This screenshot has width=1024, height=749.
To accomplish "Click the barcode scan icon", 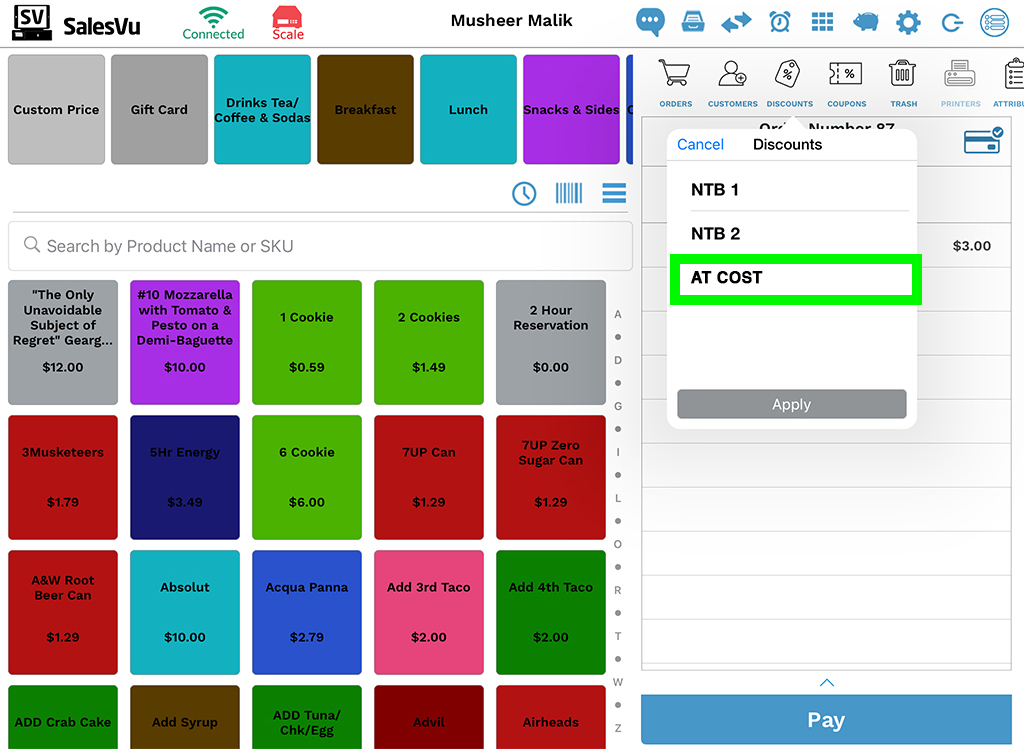I will (x=569, y=193).
